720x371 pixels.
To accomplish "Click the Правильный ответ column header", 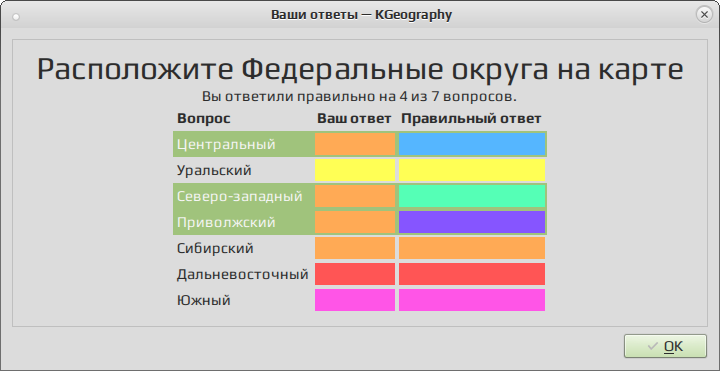I will (x=472, y=119).
